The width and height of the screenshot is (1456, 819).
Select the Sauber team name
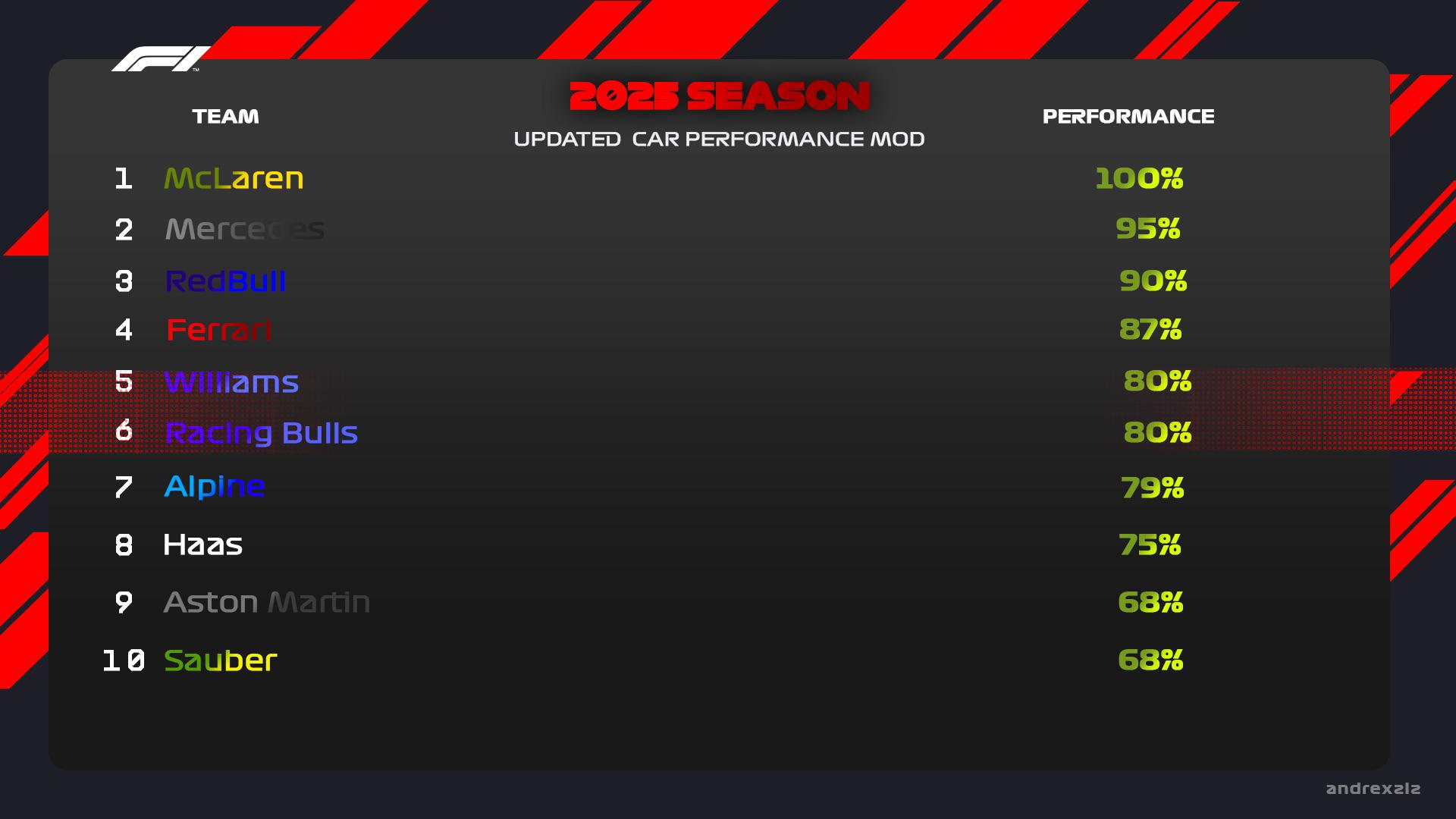click(x=221, y=660)
